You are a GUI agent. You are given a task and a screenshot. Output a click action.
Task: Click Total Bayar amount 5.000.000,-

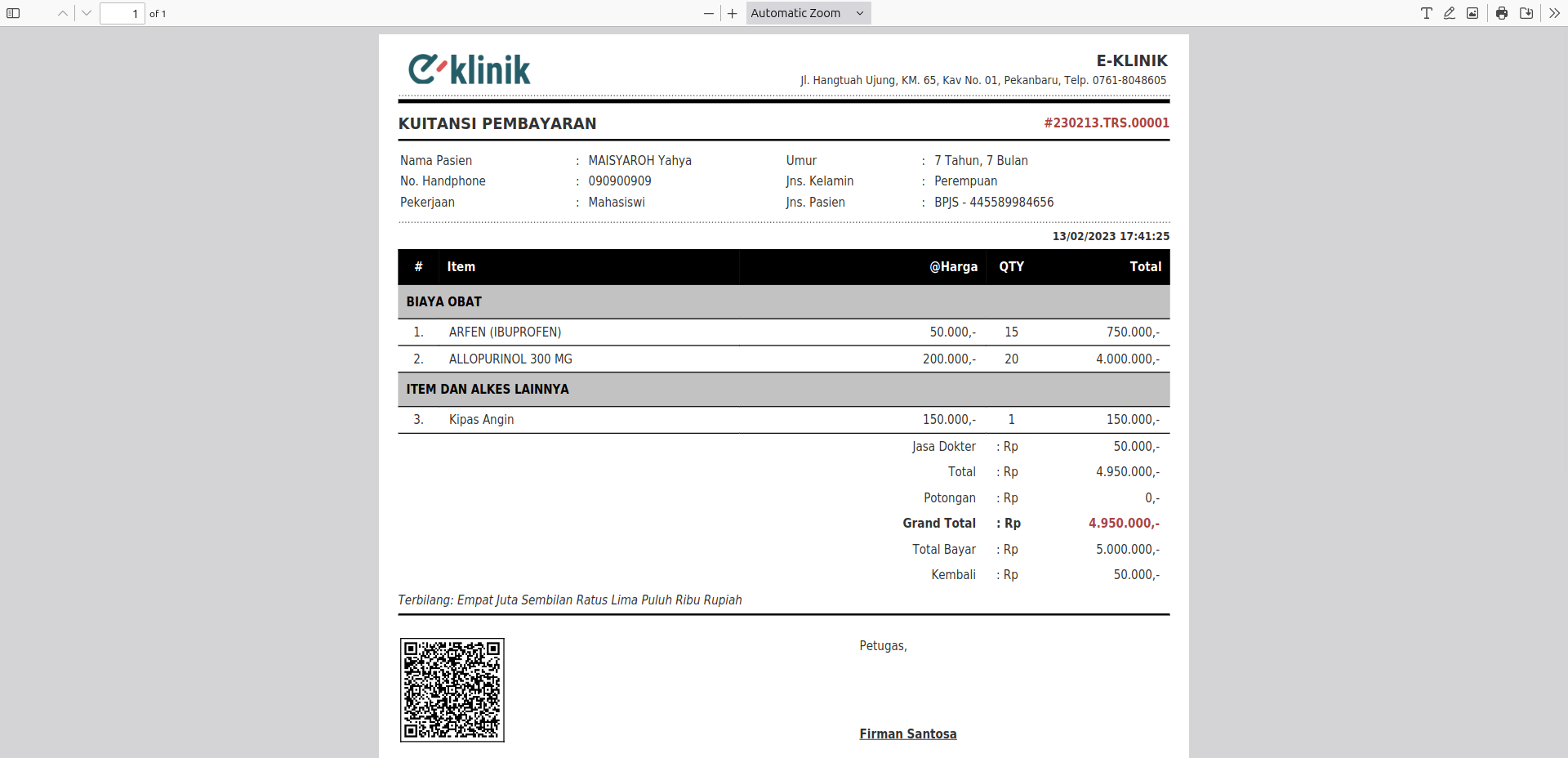coord(1128,550)
